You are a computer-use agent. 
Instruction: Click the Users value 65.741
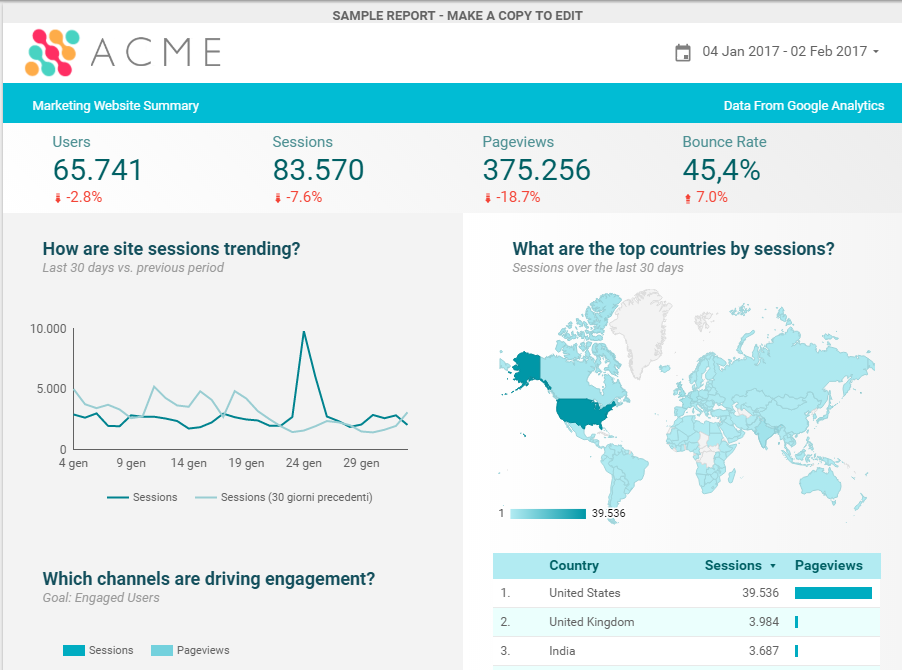(x=97, y=170)
